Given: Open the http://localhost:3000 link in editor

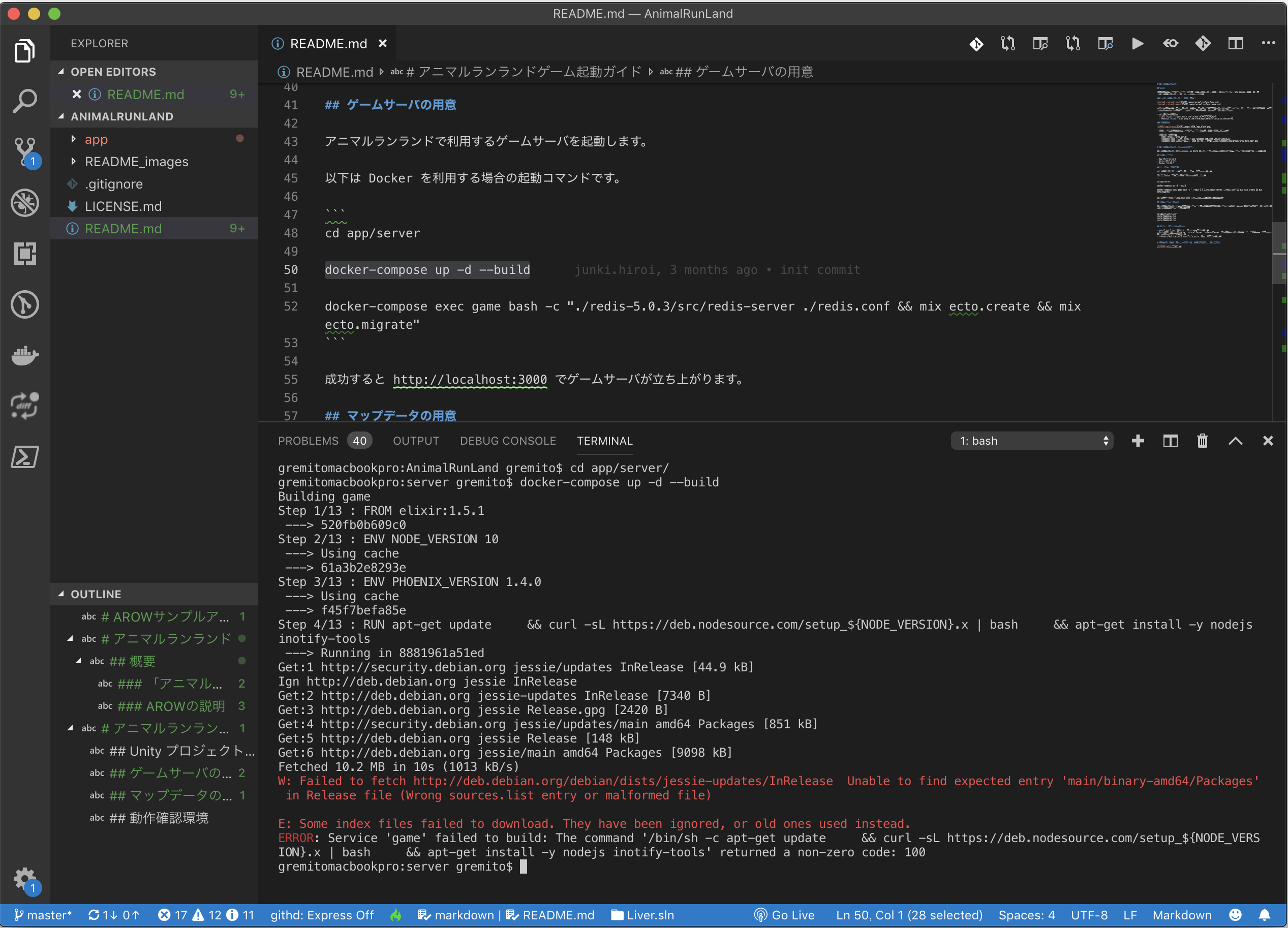Looking at the screenshot, I should coord(470,379).
